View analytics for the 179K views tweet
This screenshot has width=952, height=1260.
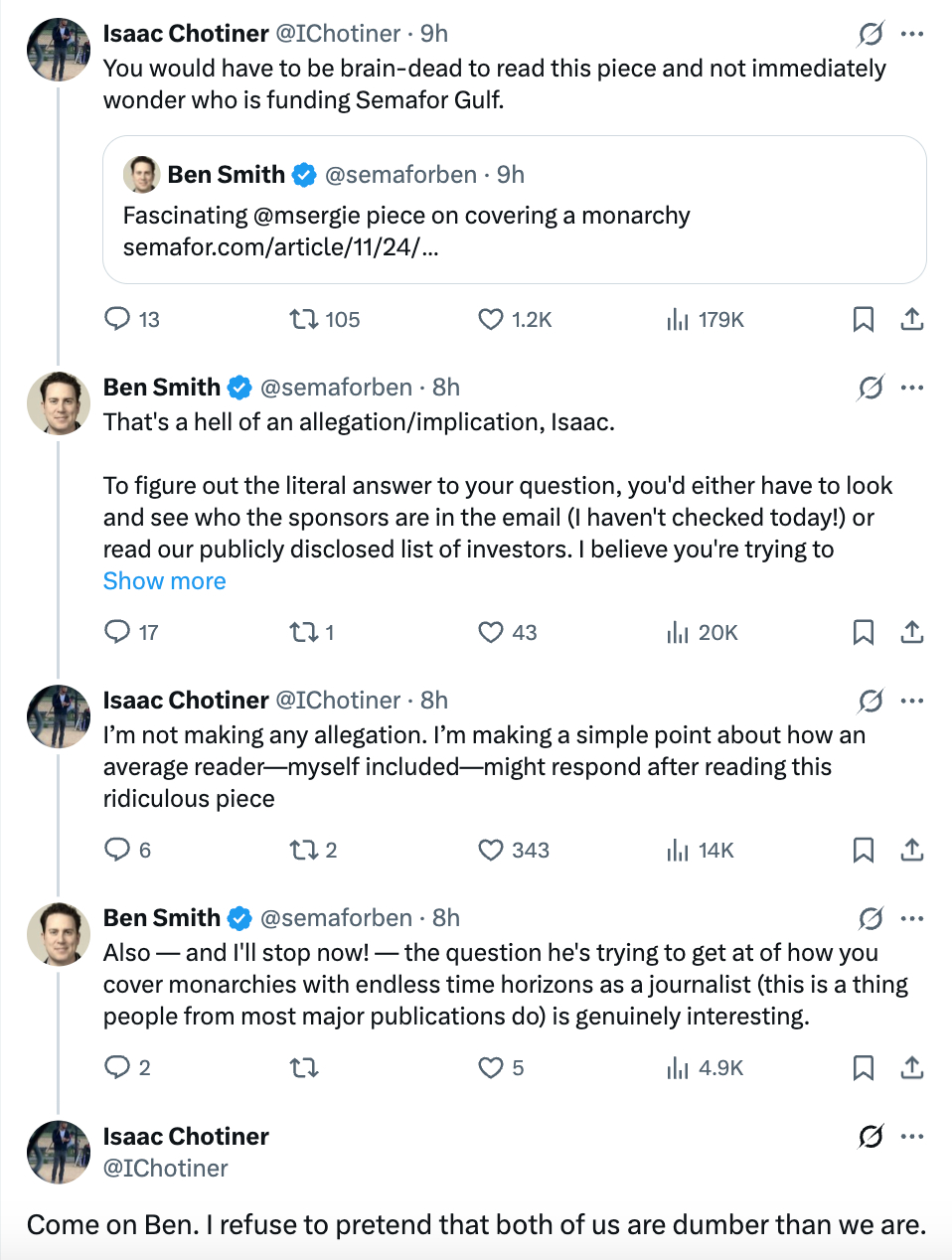pos(678,319)
